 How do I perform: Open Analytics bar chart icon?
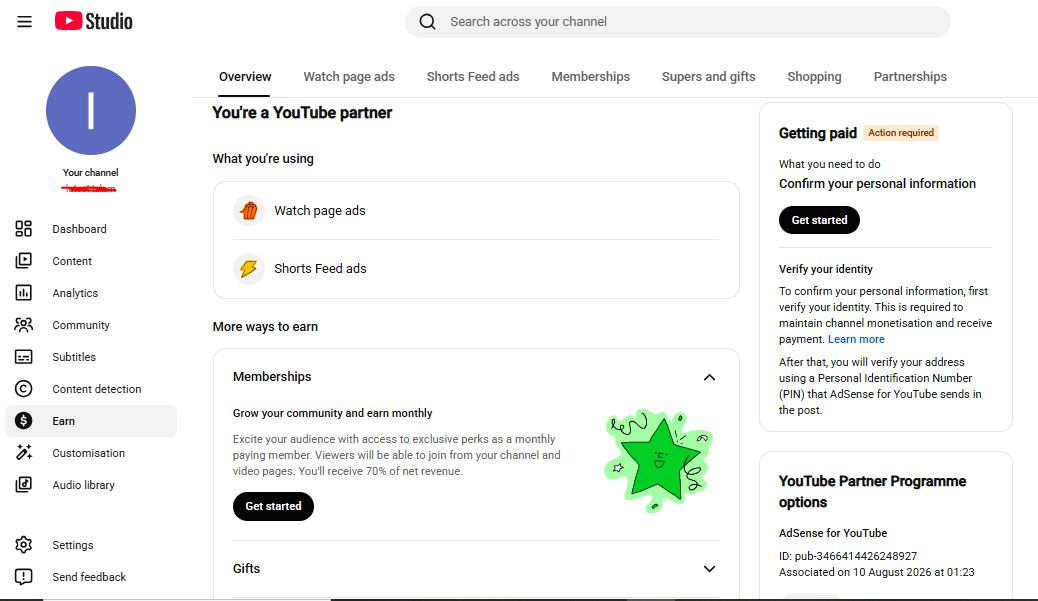23,293
